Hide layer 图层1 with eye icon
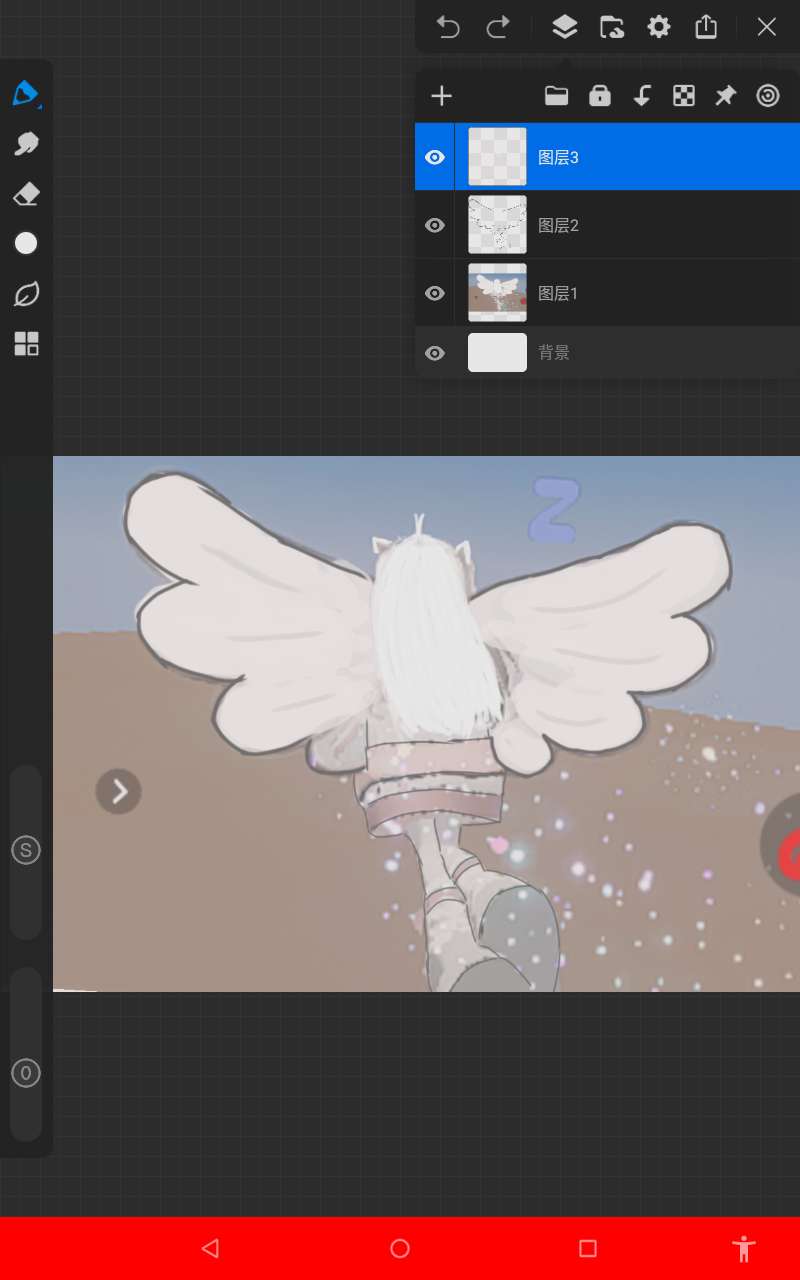This screenshot has height=1280, width=800. coord(434,293)
